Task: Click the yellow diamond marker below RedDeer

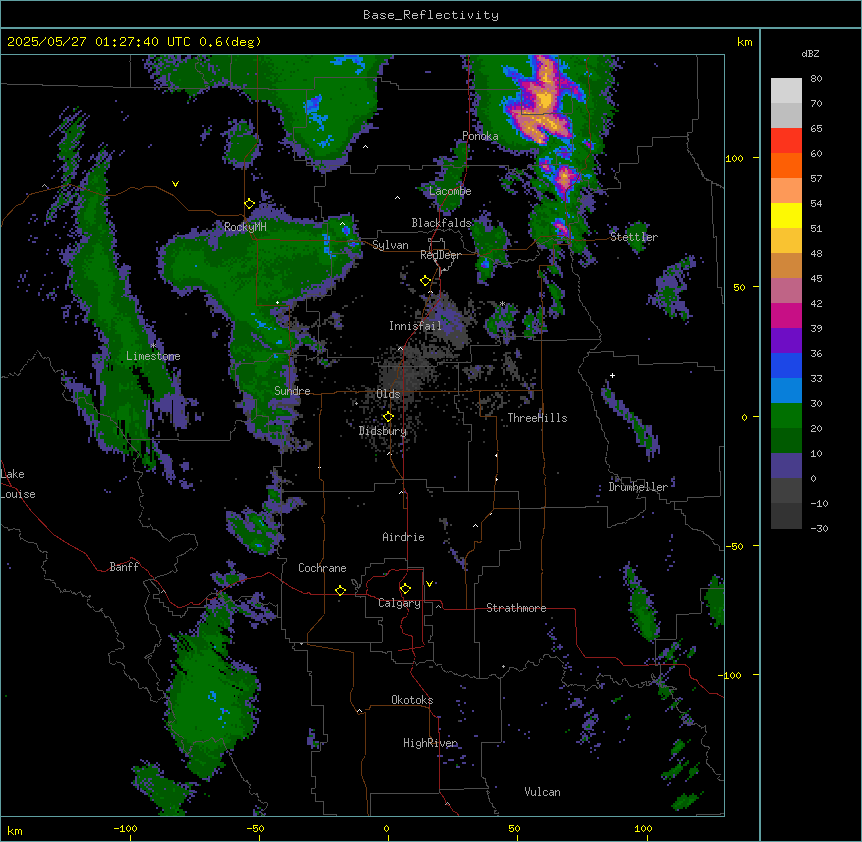Action: coord(425,281)
